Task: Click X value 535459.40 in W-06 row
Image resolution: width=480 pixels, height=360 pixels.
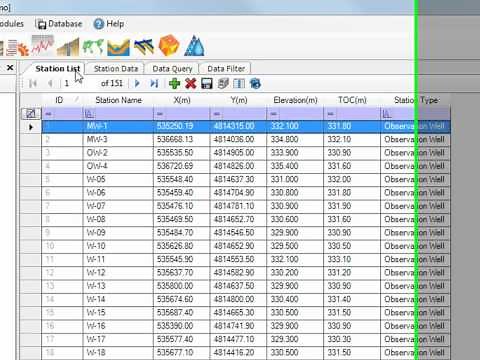Action: tap(182, 193)
